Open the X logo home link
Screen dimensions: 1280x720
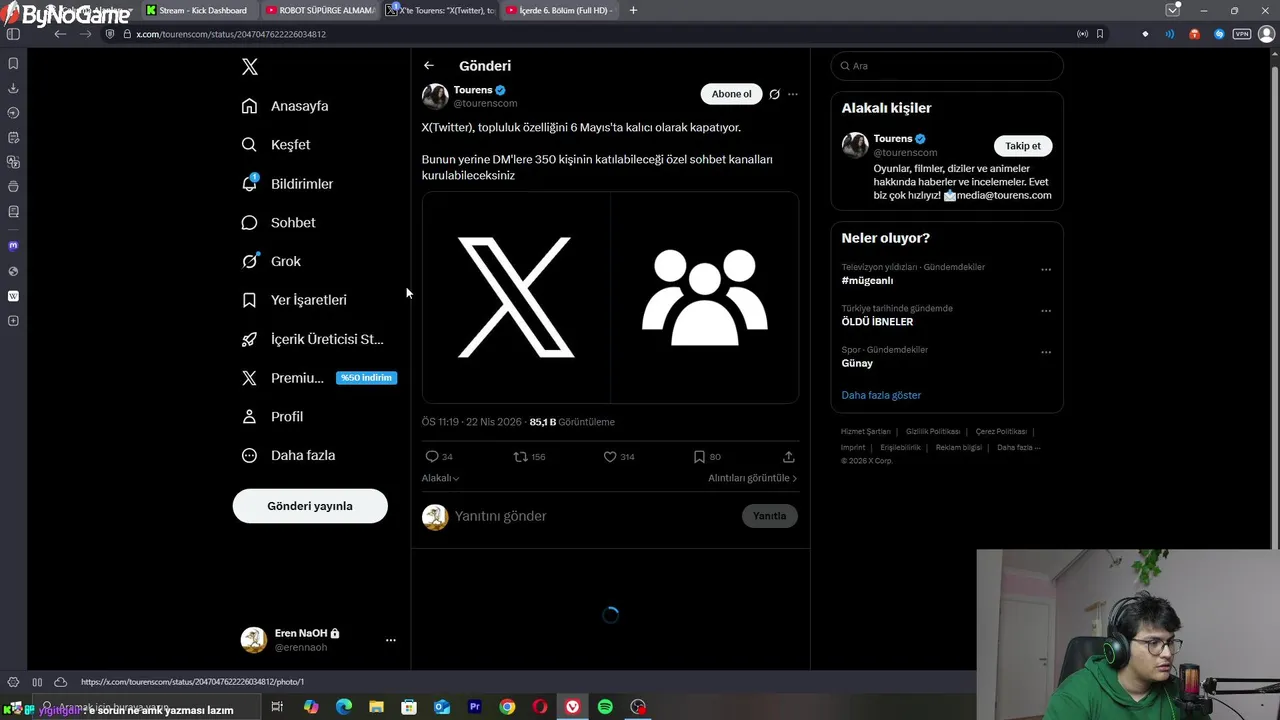tap(250, 67)
